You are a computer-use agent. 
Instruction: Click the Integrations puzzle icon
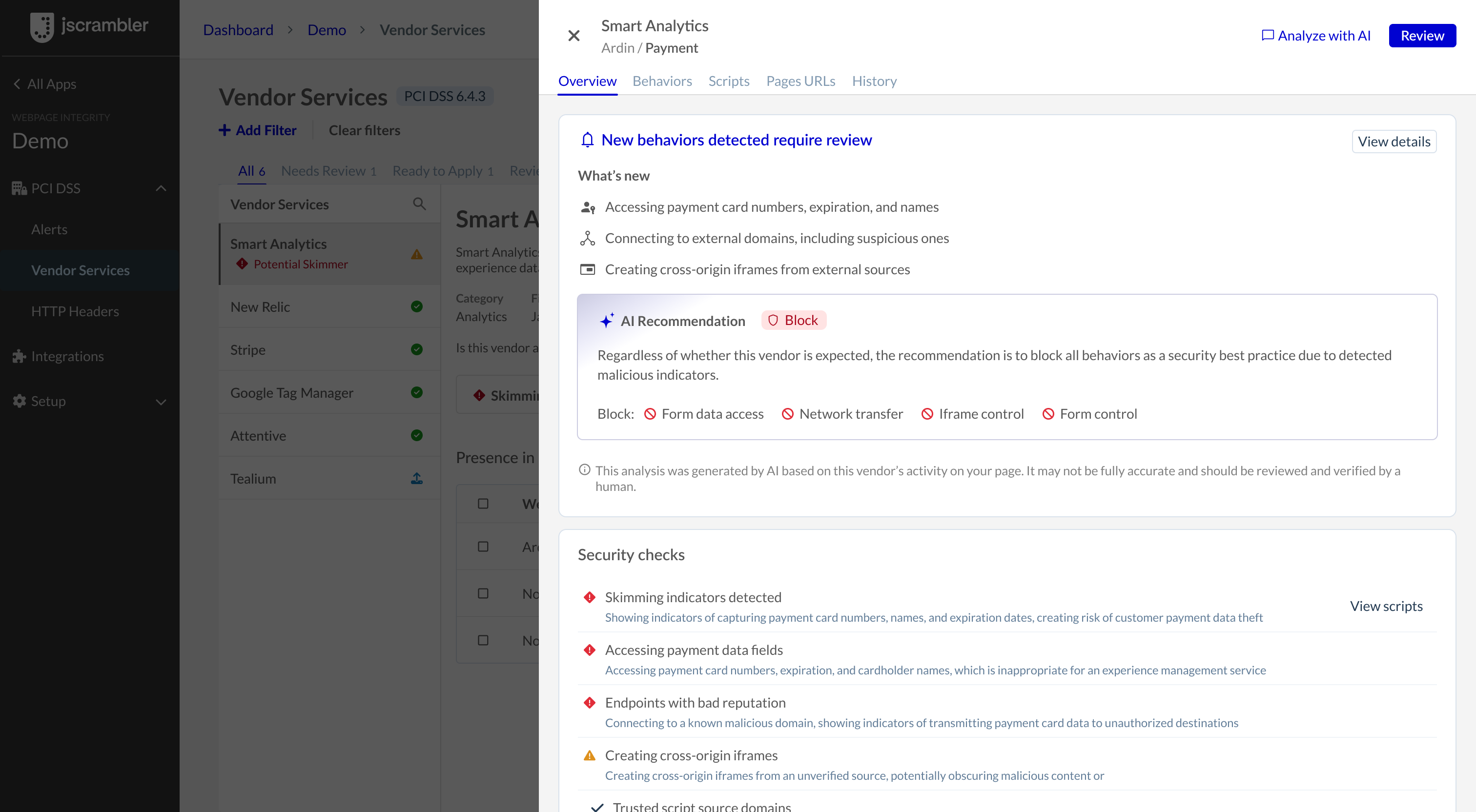pos(19,356)
